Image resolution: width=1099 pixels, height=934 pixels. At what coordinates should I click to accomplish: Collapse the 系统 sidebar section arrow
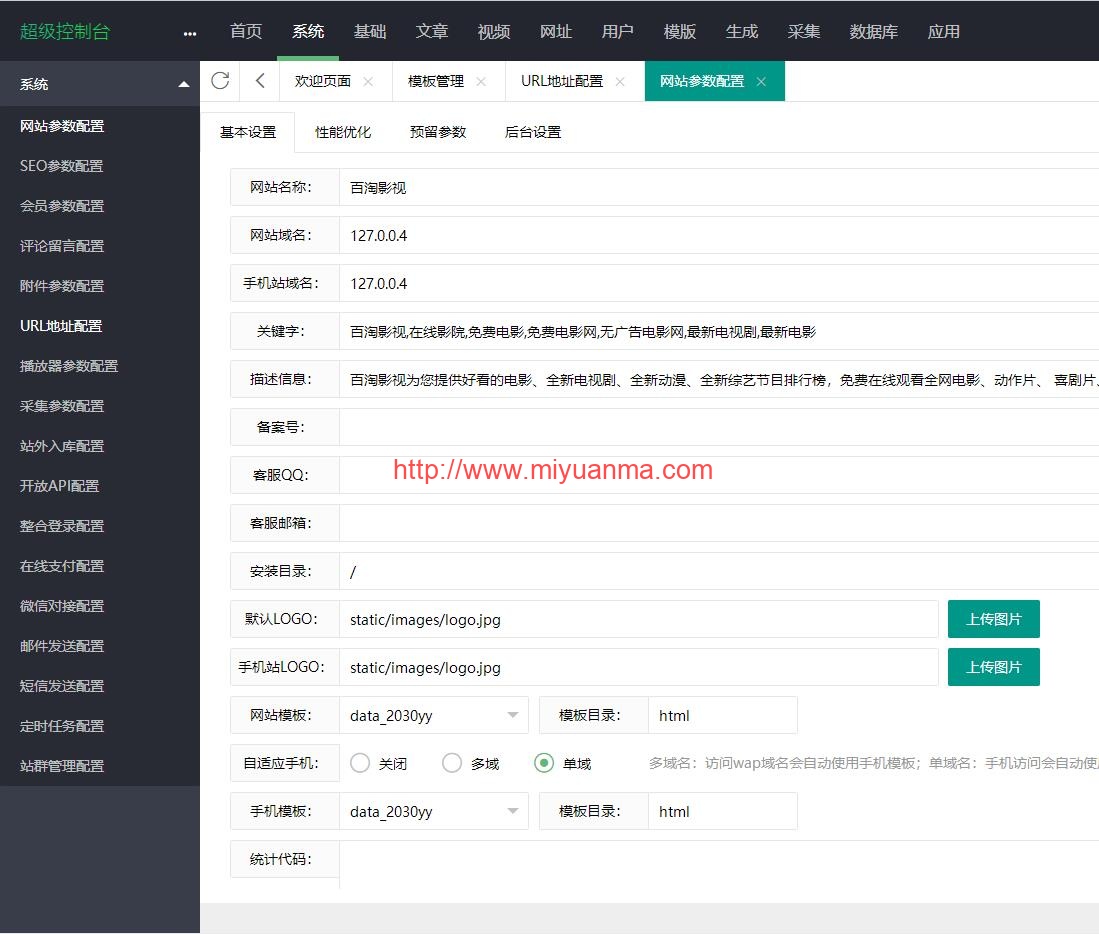(184, 85)
